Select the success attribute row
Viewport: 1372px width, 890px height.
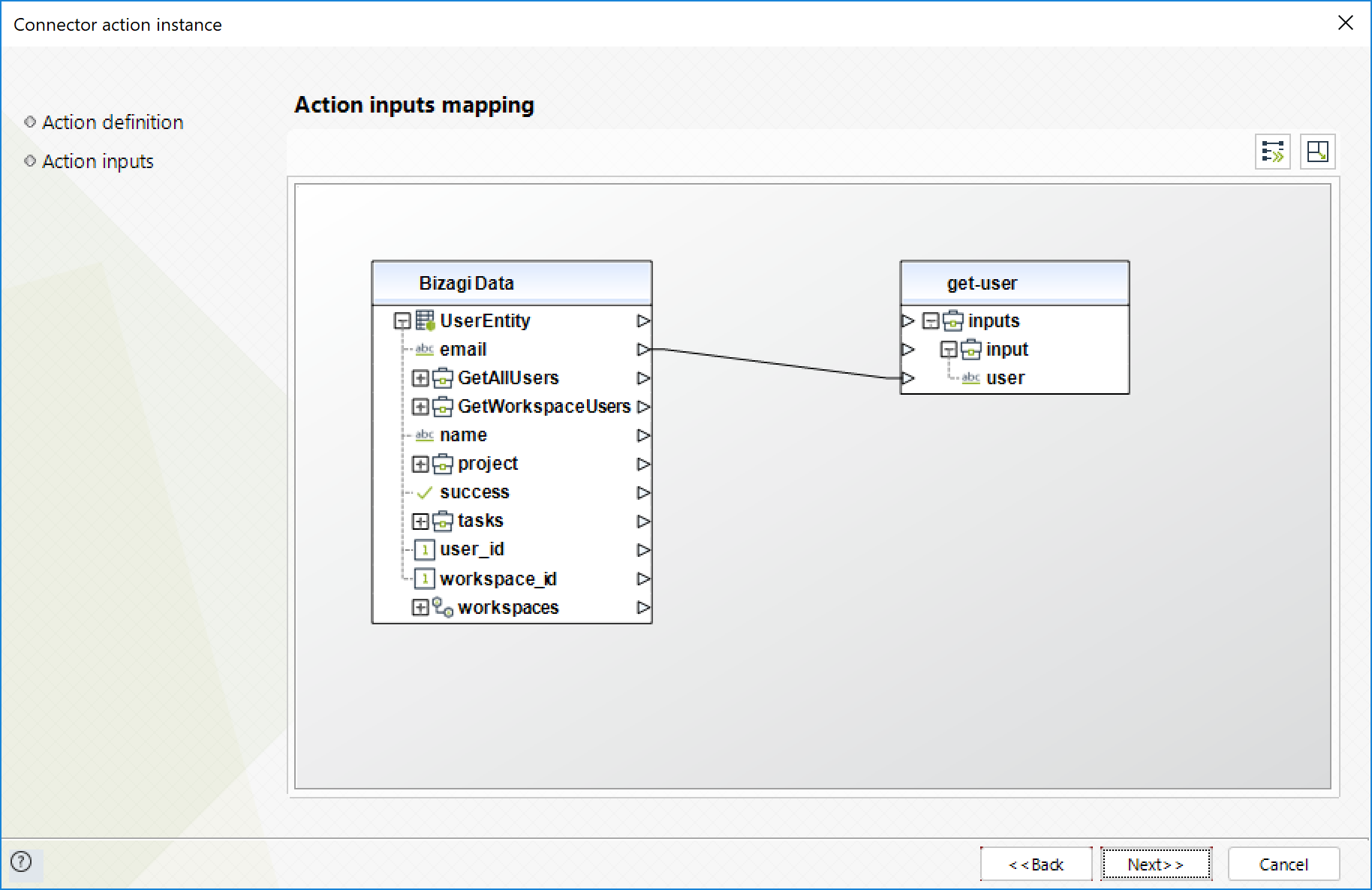(512, 492)
